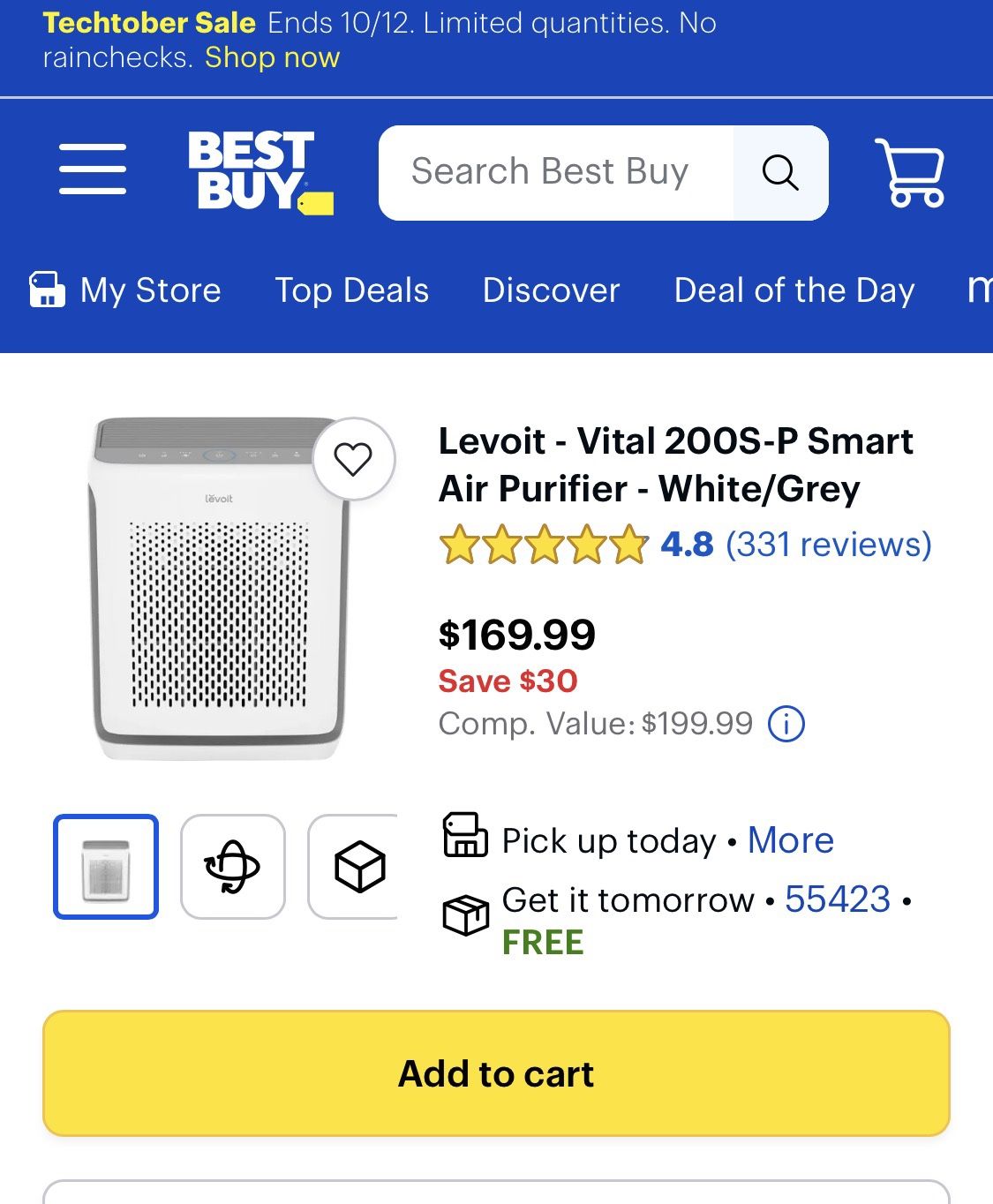Open the hamburger navigation menu

coord(93,169)
